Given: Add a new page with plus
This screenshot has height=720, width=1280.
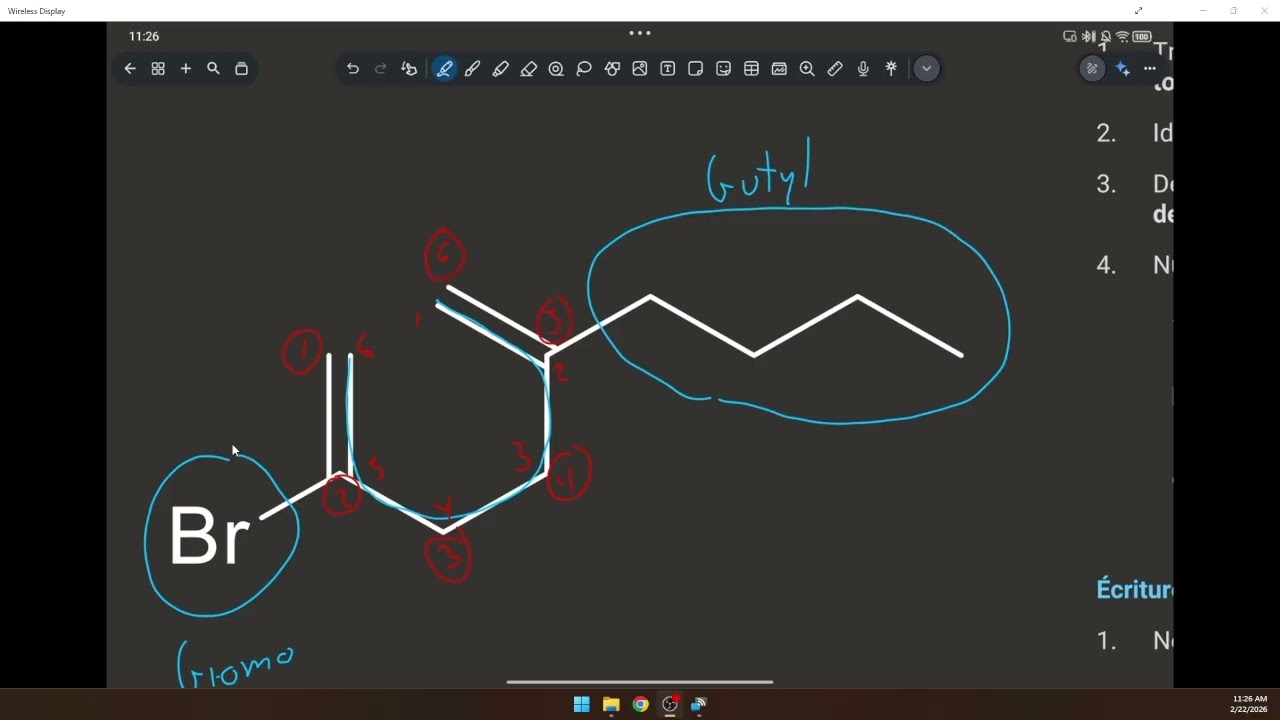Looking at the screenshot, I should click(x=185, y=69).
